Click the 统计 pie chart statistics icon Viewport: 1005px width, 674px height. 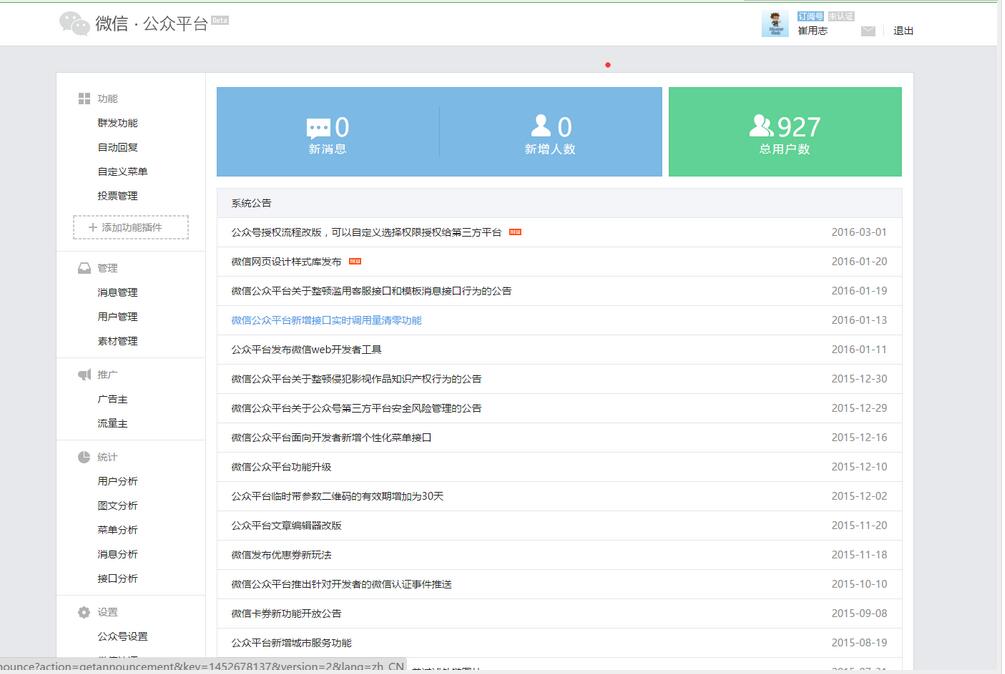[x=83, y=457]
